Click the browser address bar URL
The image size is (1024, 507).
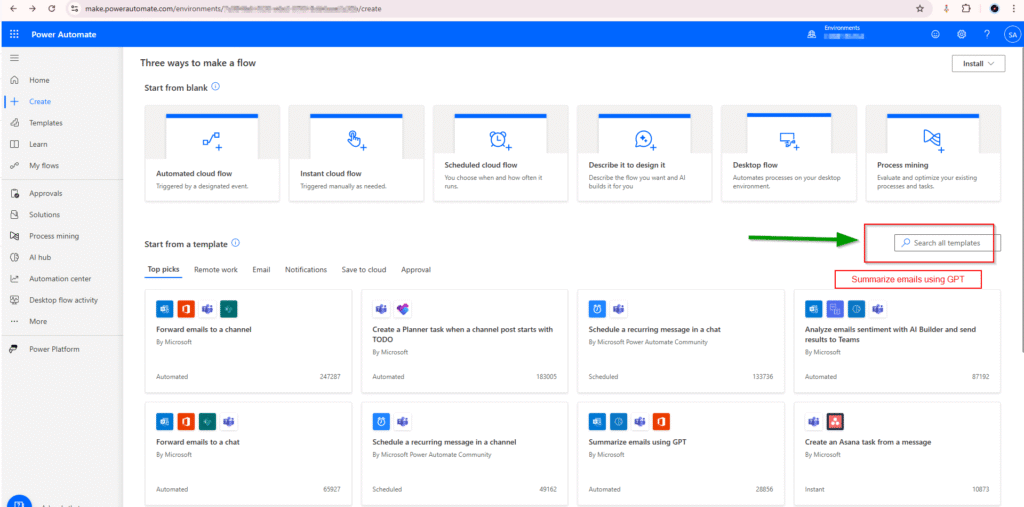[233, 9]
